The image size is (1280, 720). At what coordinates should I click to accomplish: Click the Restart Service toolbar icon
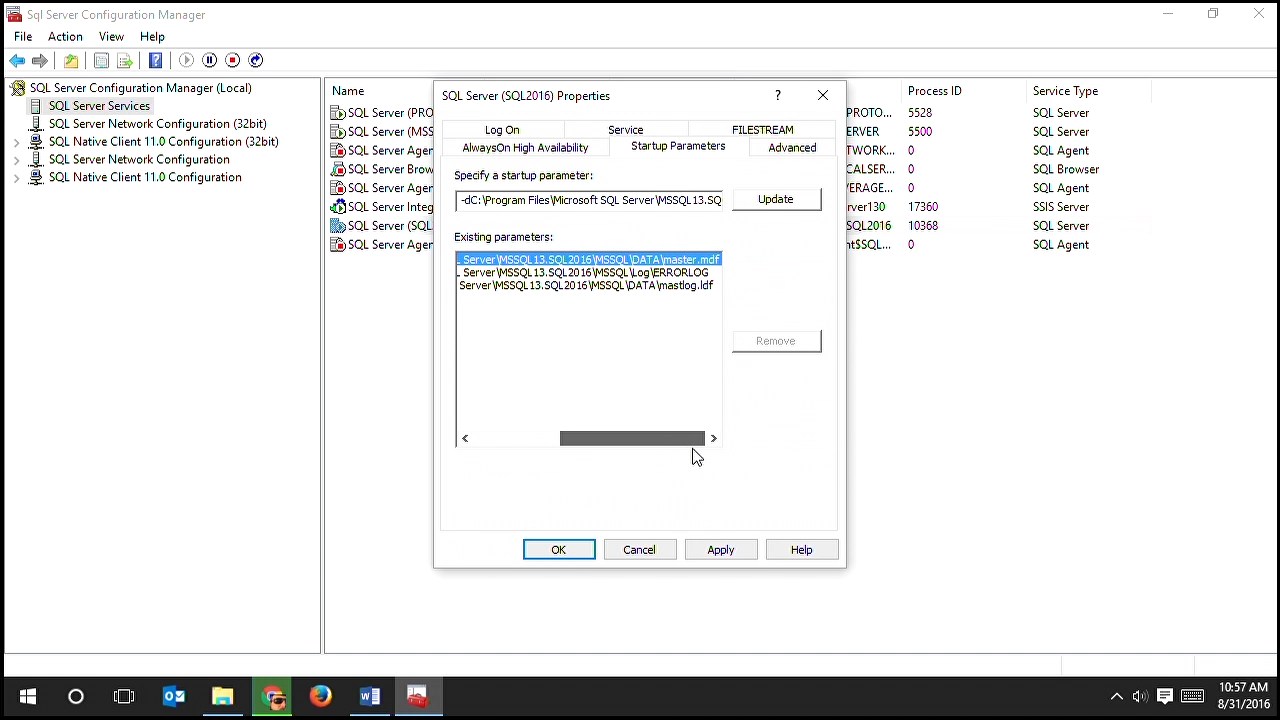click(256, 61)
